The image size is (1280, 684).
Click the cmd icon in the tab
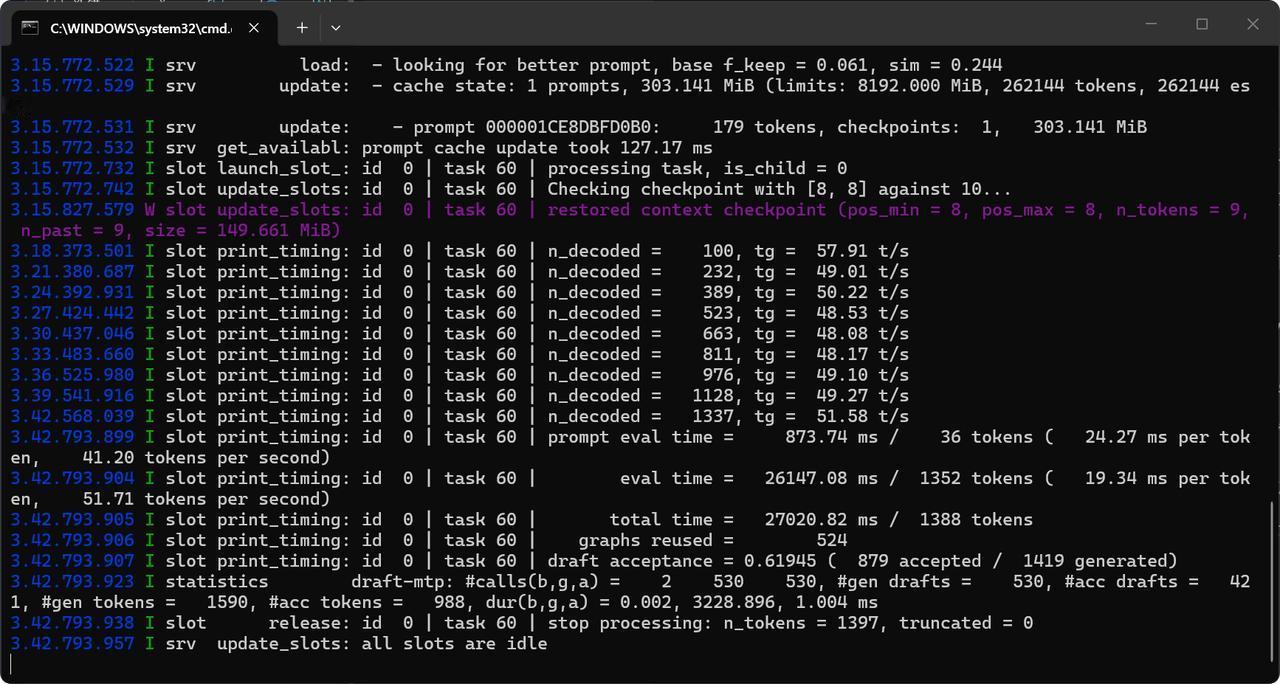tap(31, 28)
